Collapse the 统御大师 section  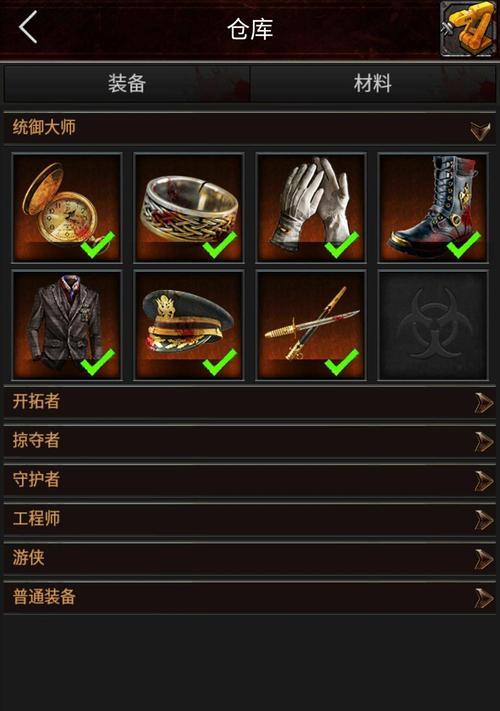[250, 128]
